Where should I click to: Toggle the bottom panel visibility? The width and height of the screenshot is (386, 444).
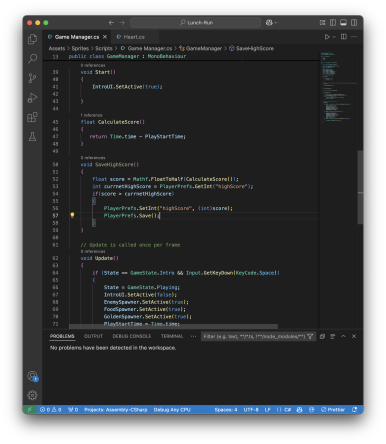coord(343,23)
